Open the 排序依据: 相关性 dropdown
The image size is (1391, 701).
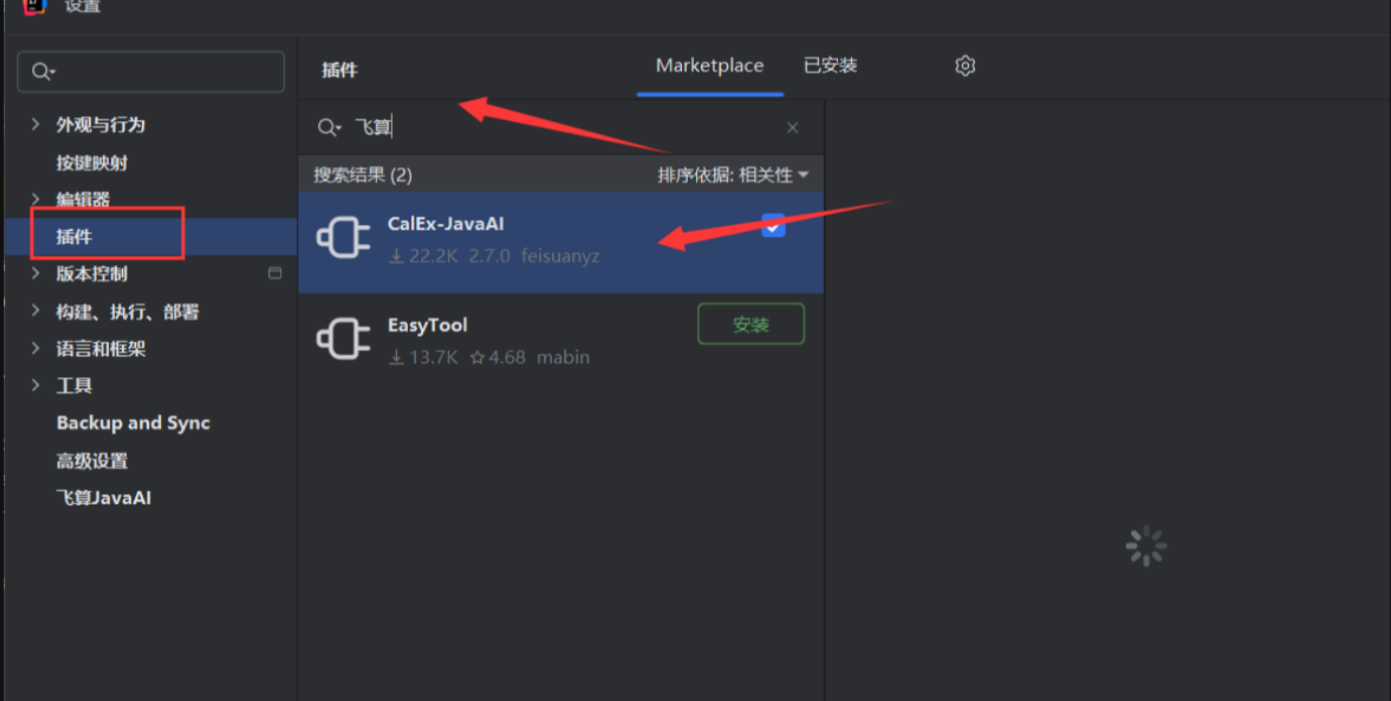(733, 175)
